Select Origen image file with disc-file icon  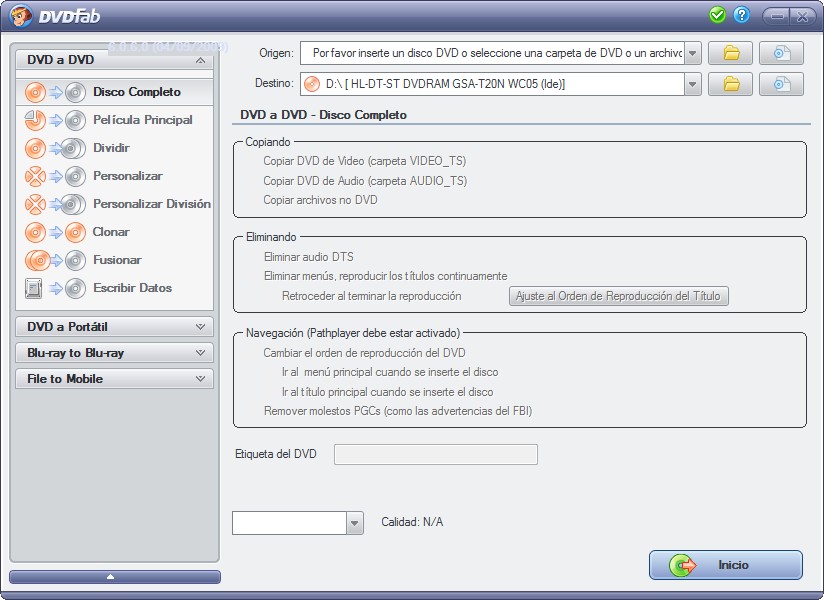point(781,53)
